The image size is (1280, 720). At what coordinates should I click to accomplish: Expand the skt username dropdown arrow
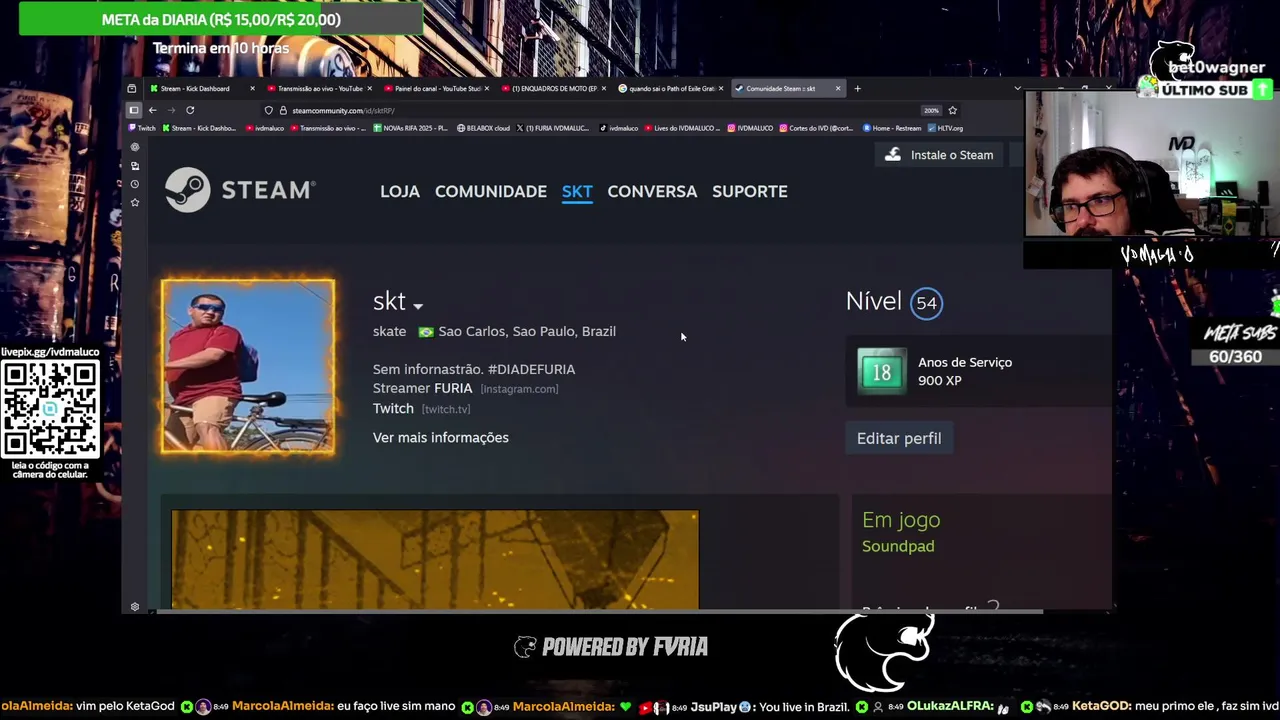[418, 306]
